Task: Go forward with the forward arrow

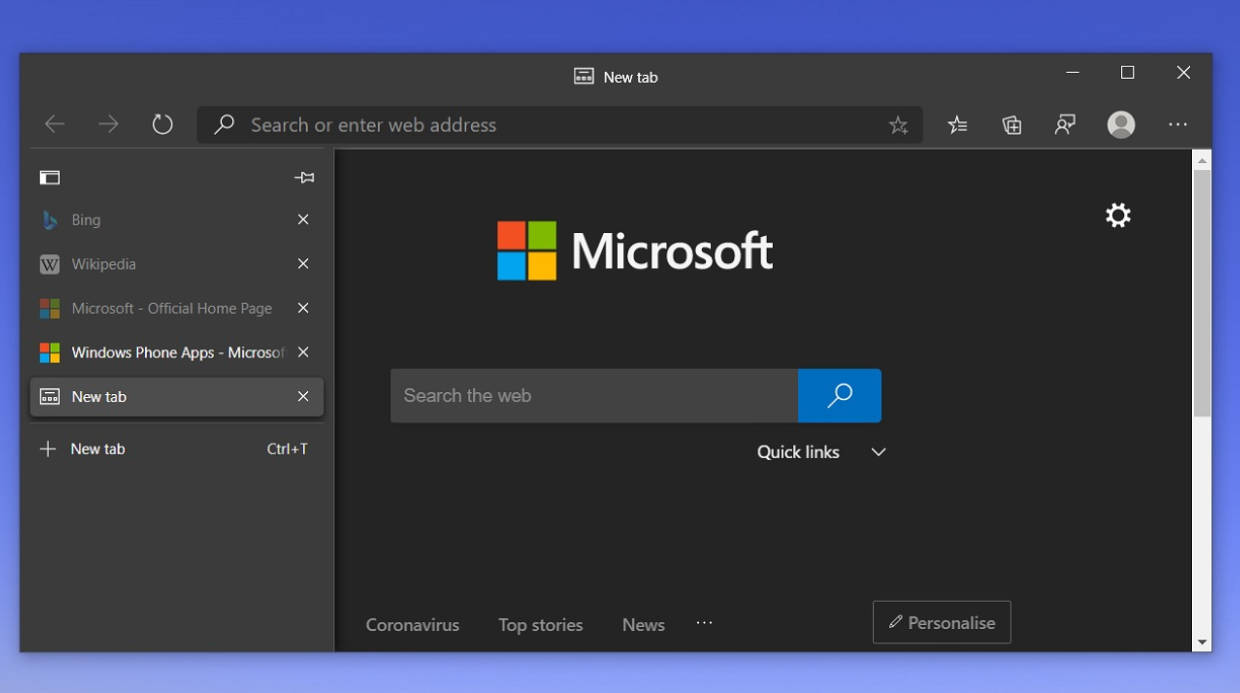Action: tap(108, 125)
